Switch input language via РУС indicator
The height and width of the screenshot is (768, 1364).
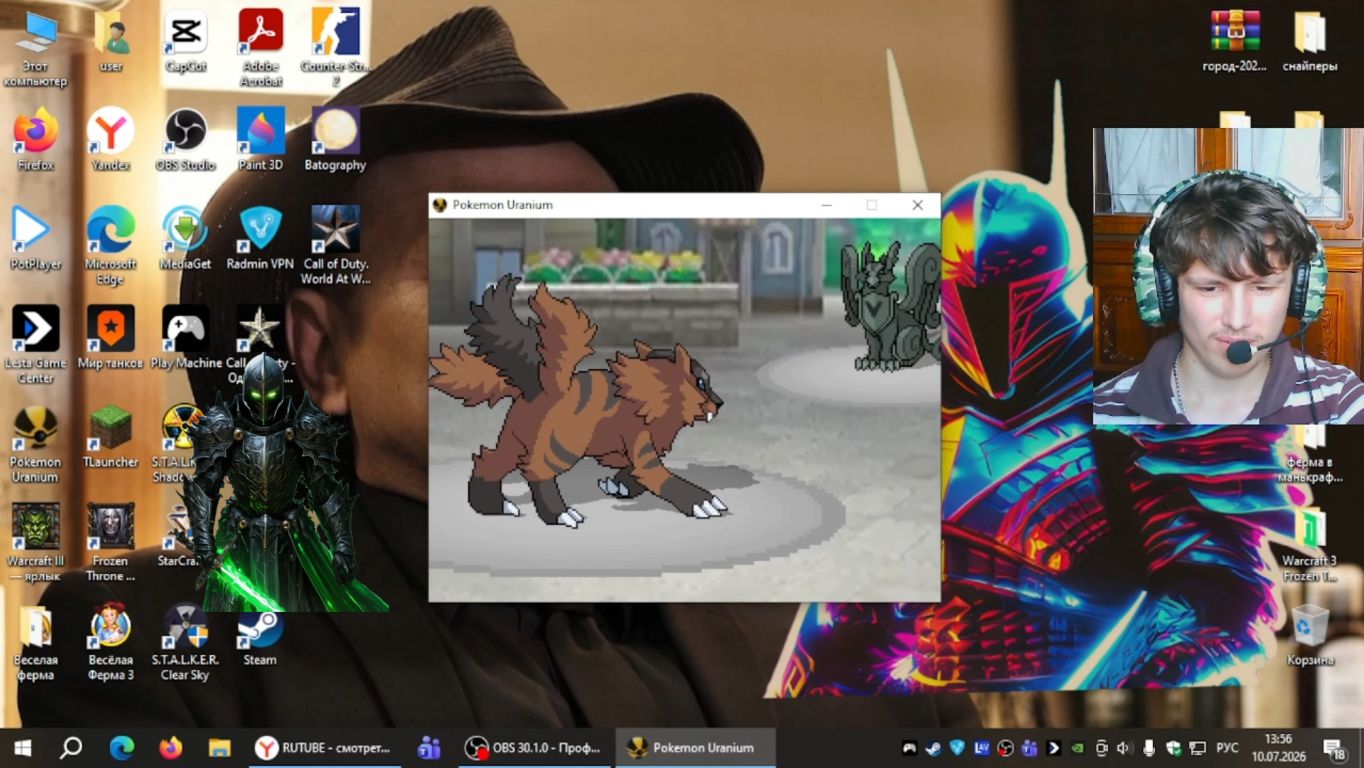(1227, 748)
